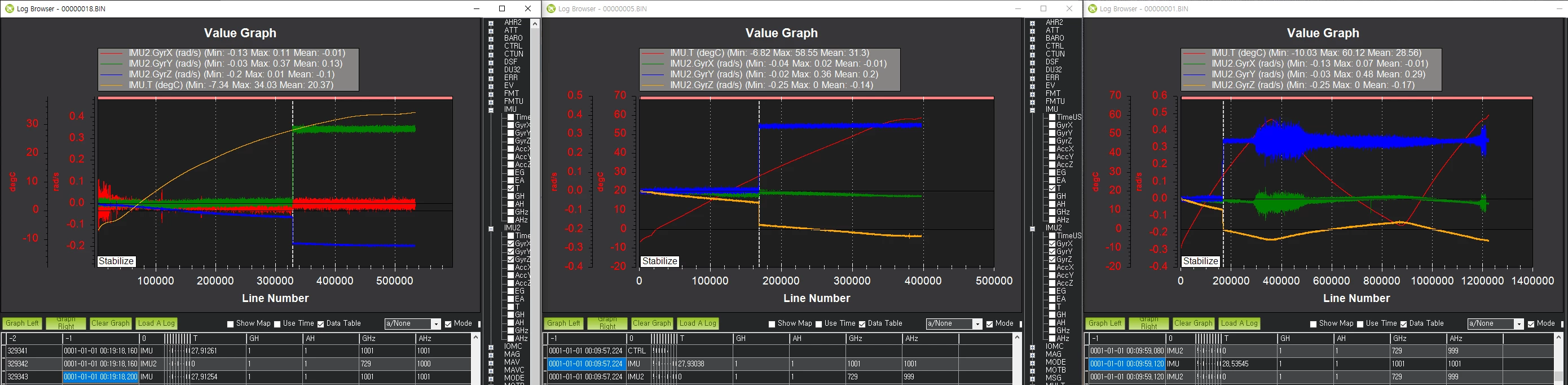The width and height of the screenshot is (1568, 385).
Task: Open the a/None dropdown in the 00000018.BIN window
Action: (x=436, y=324)
